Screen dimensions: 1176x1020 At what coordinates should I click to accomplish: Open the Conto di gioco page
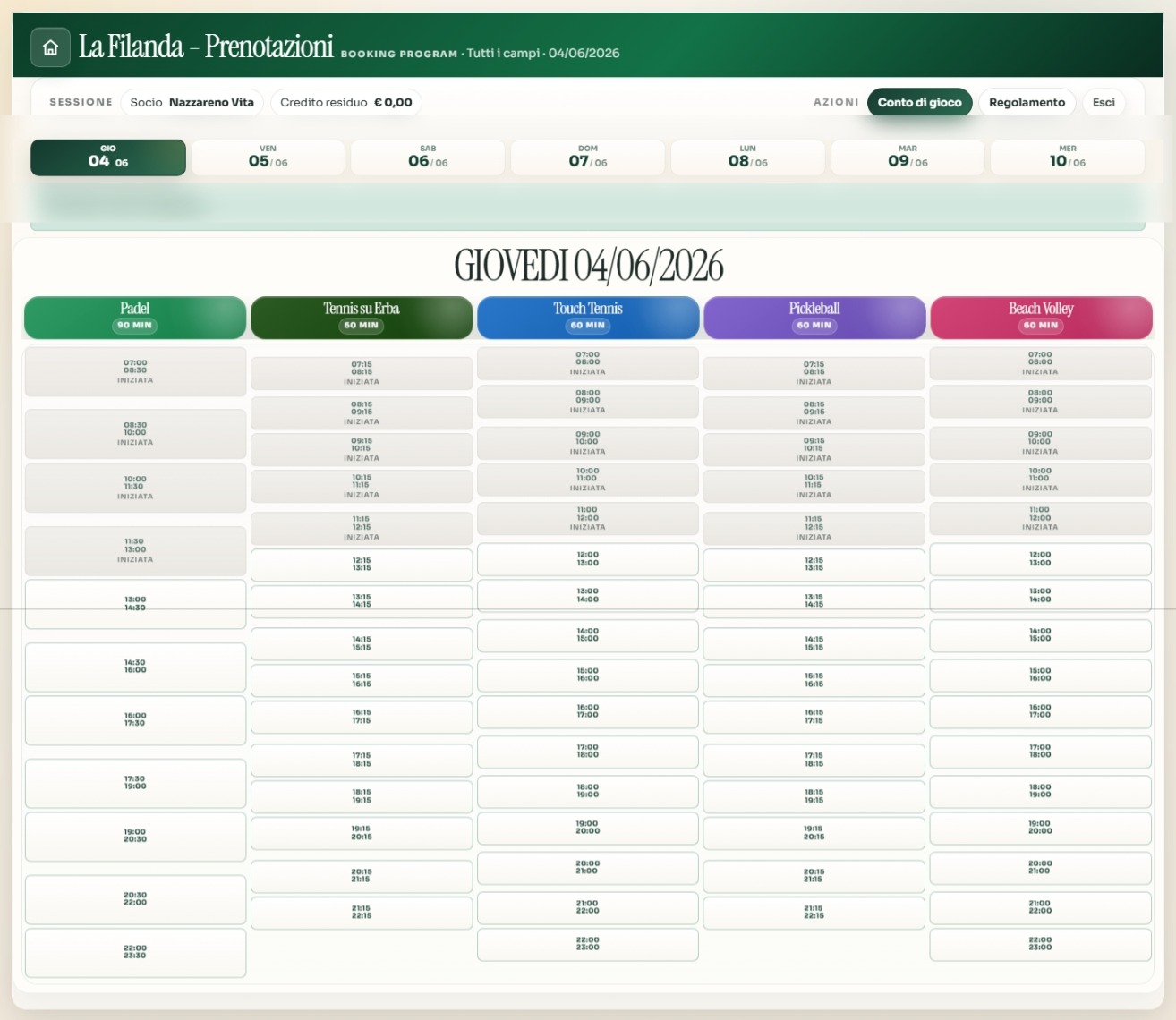pos(919,102)
